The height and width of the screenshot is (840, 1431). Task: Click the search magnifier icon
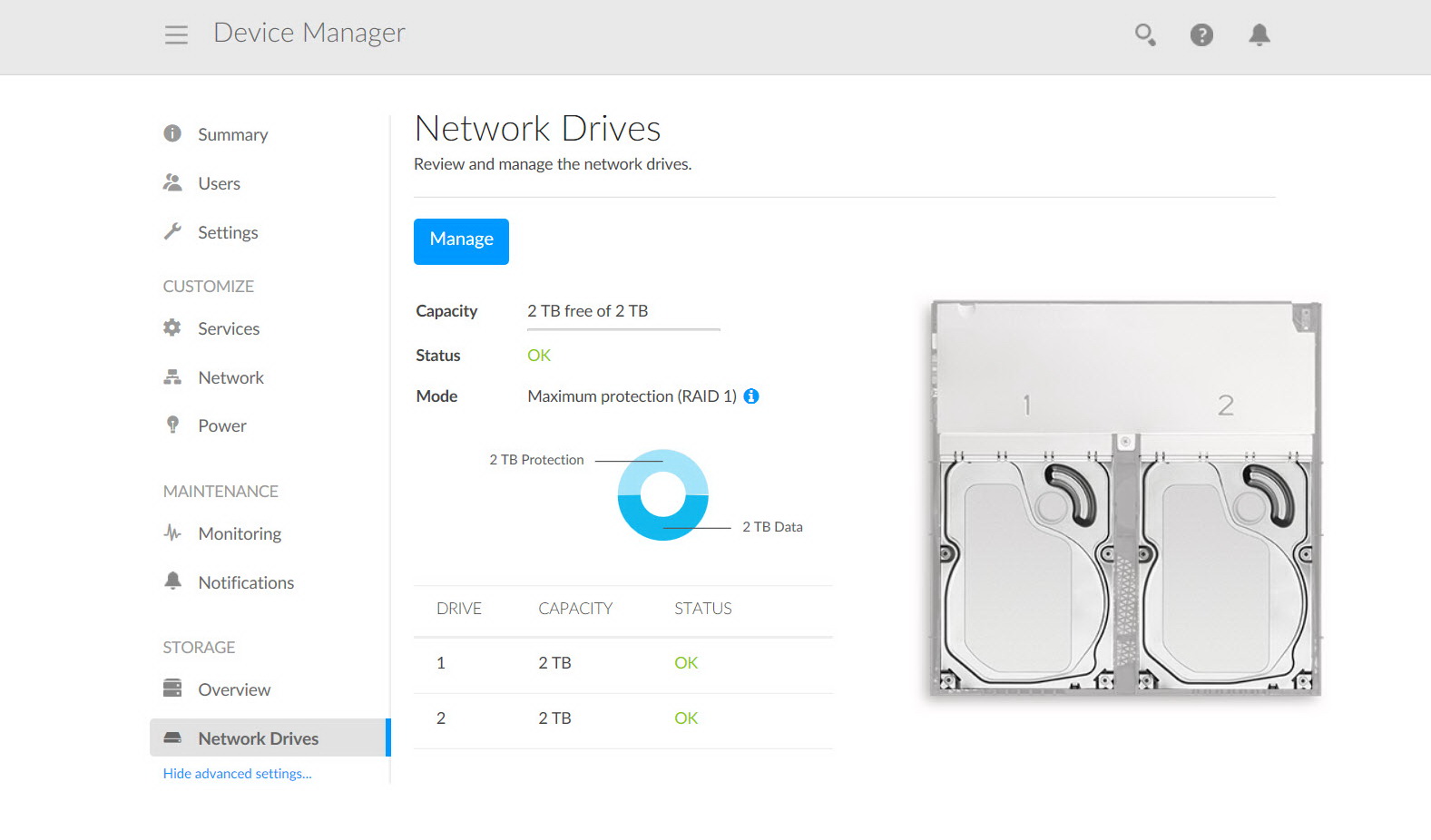coord(1145,34)
